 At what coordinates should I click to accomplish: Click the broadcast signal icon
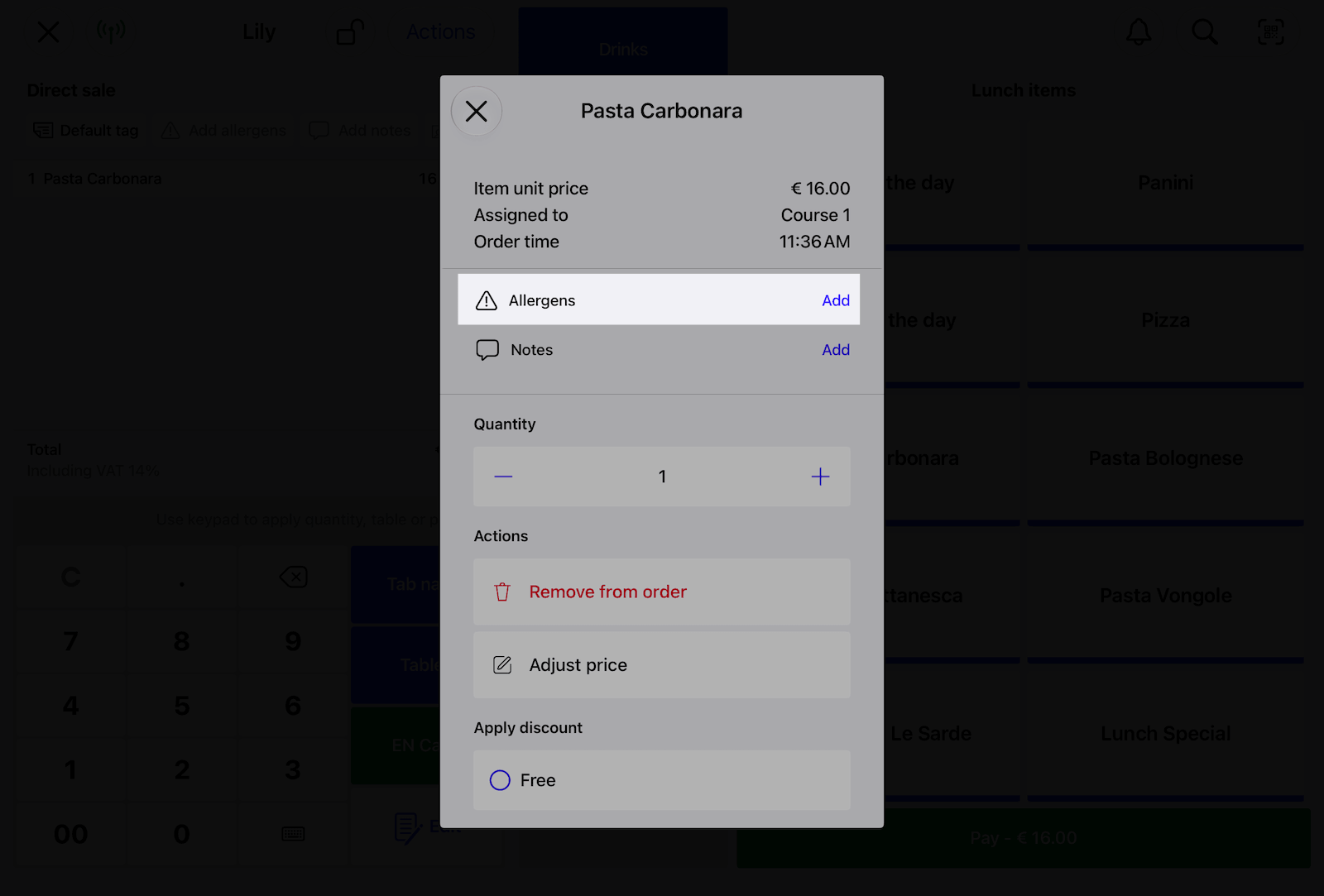(x=111, y=31)
